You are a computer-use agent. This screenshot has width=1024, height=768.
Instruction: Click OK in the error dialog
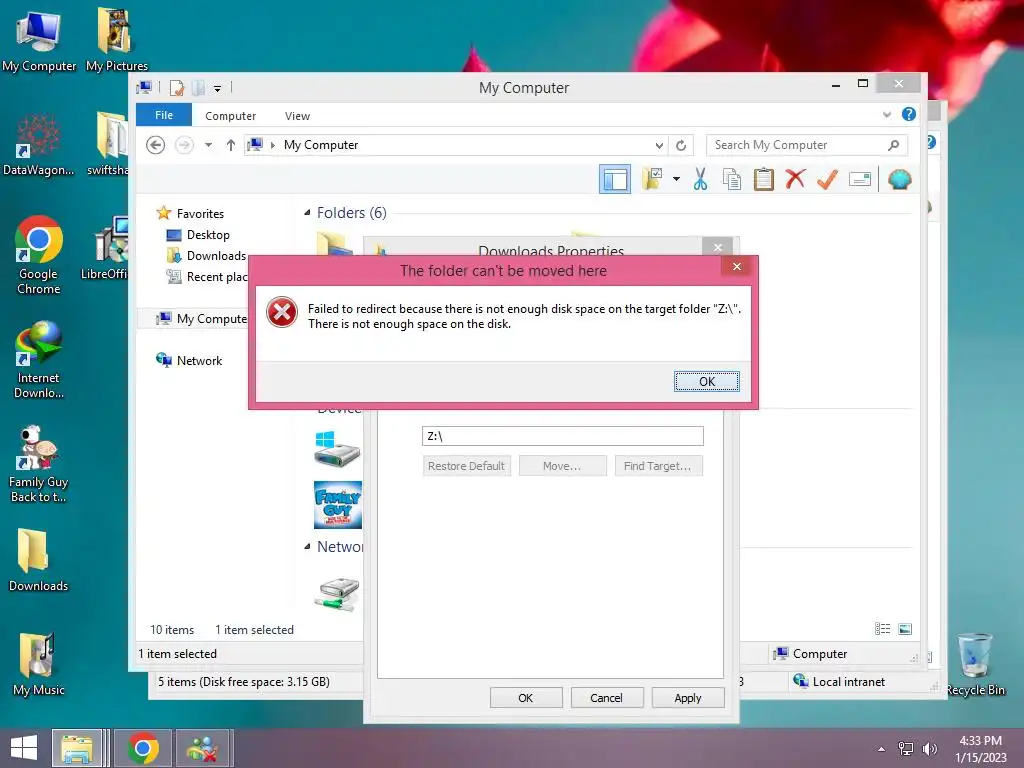(x=707, y=381)
